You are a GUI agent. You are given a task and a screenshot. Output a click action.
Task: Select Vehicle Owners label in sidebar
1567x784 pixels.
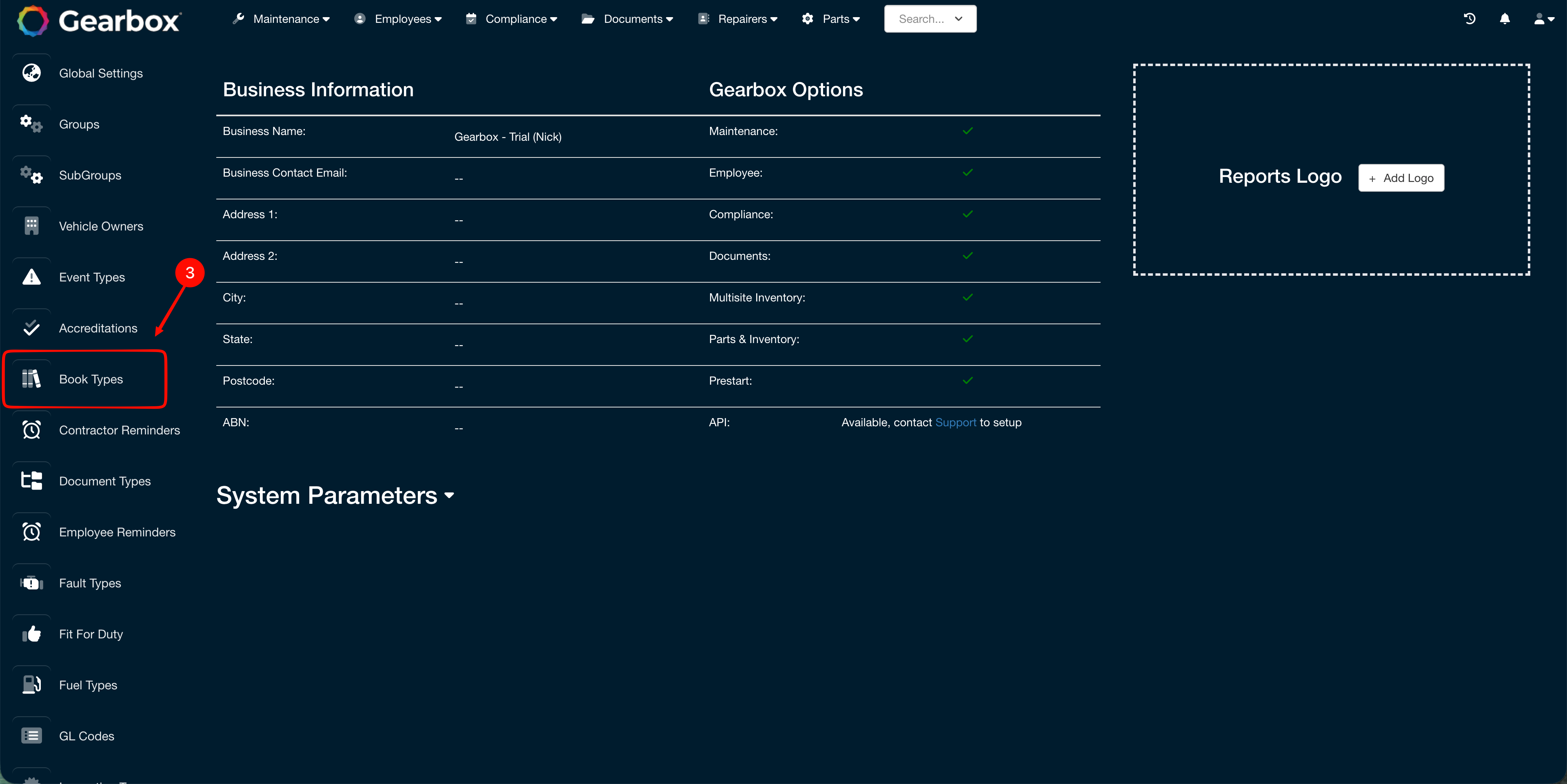101,226
